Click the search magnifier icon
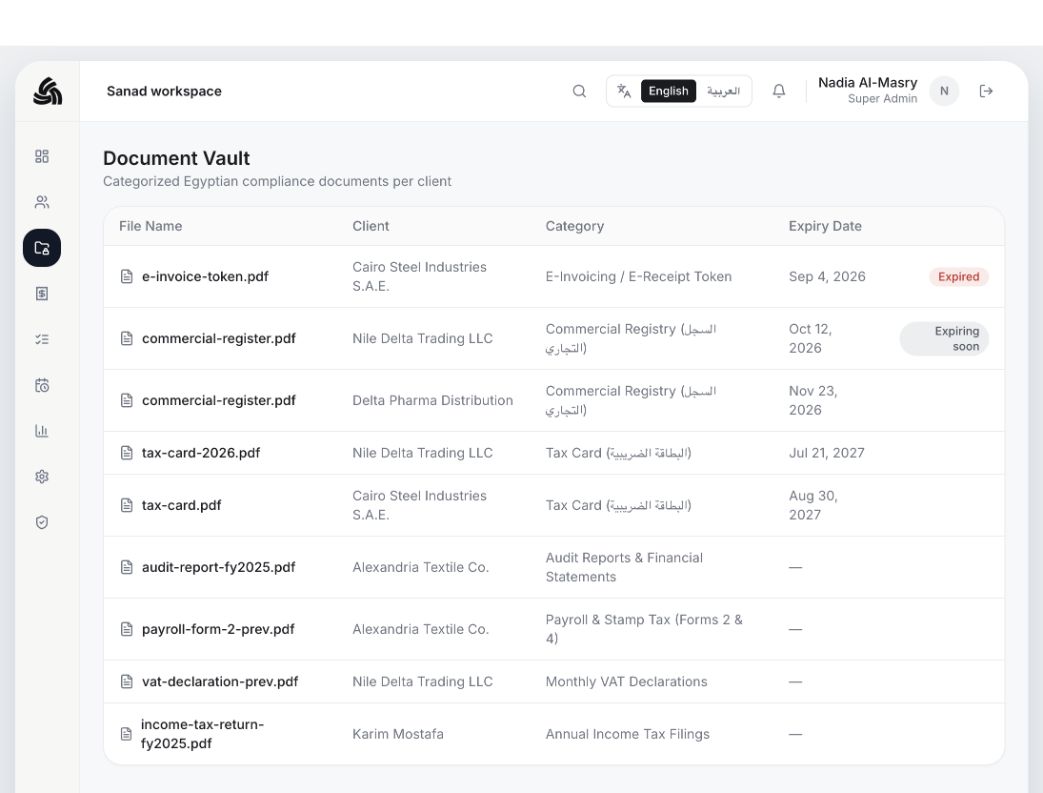 pos(579,91)
